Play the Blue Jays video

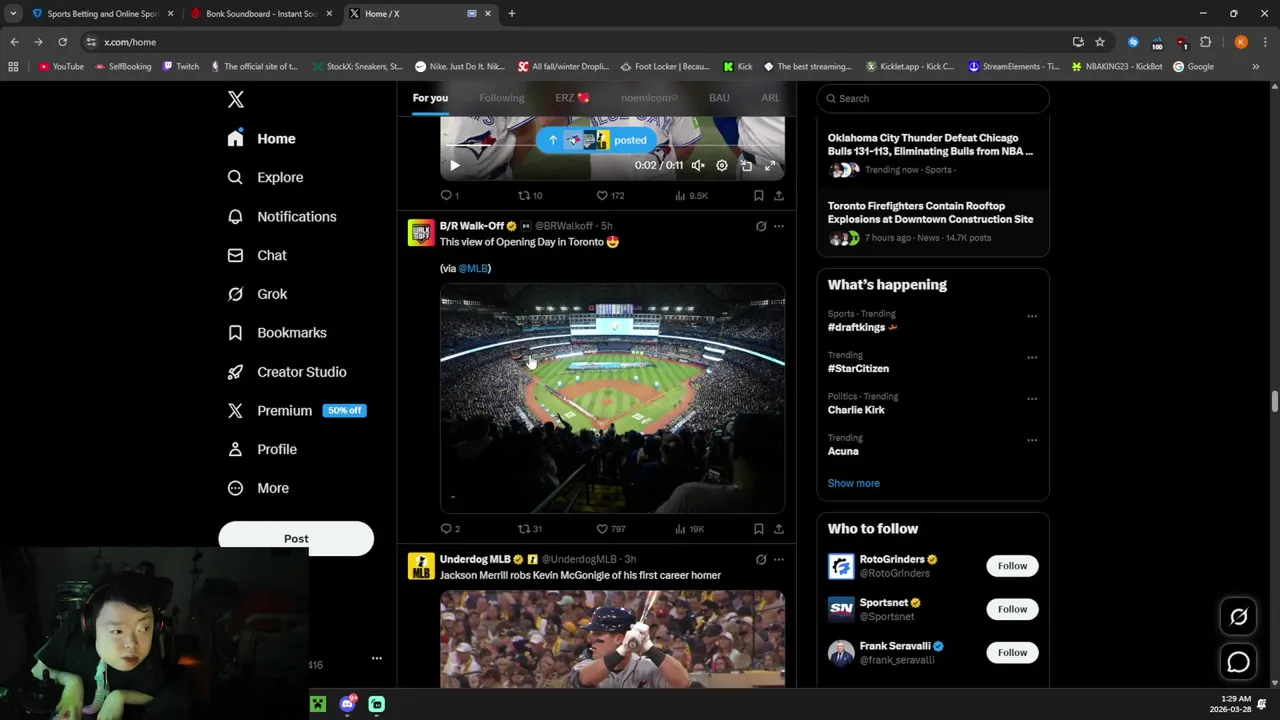pyautogui.click(x=455, y=166)
